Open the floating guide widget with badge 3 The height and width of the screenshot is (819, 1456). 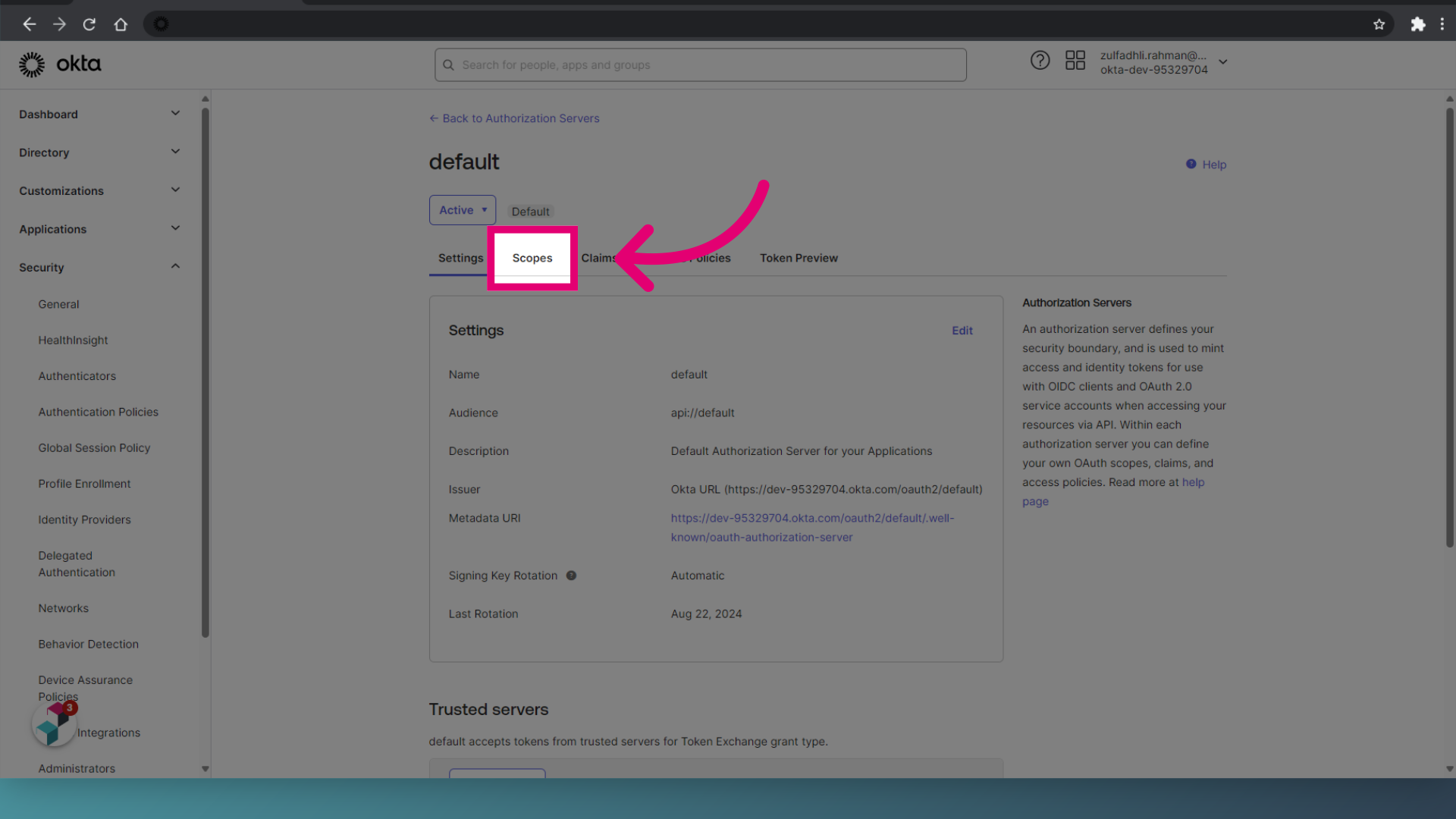click(x=55, y=723)
